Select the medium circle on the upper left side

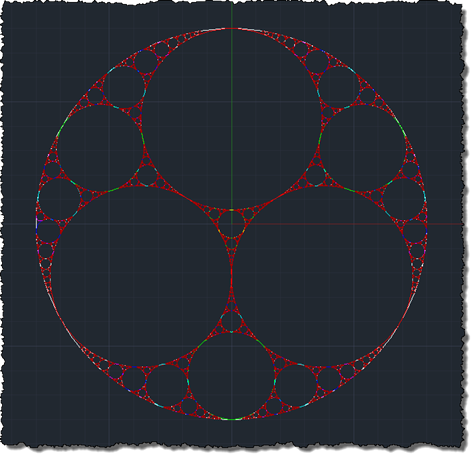click(x=101, y=149)
